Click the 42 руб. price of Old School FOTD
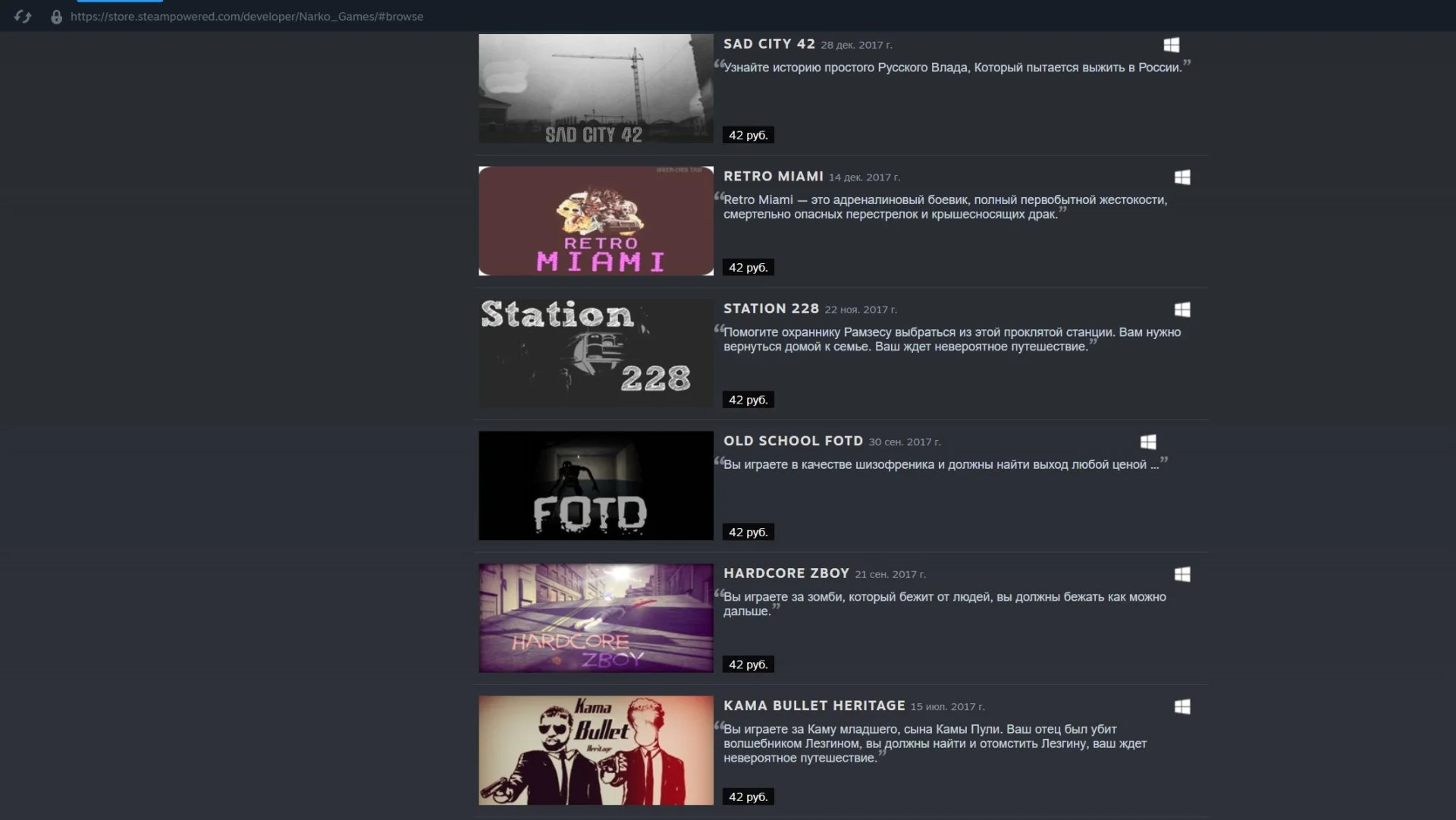 coord(748,532)
